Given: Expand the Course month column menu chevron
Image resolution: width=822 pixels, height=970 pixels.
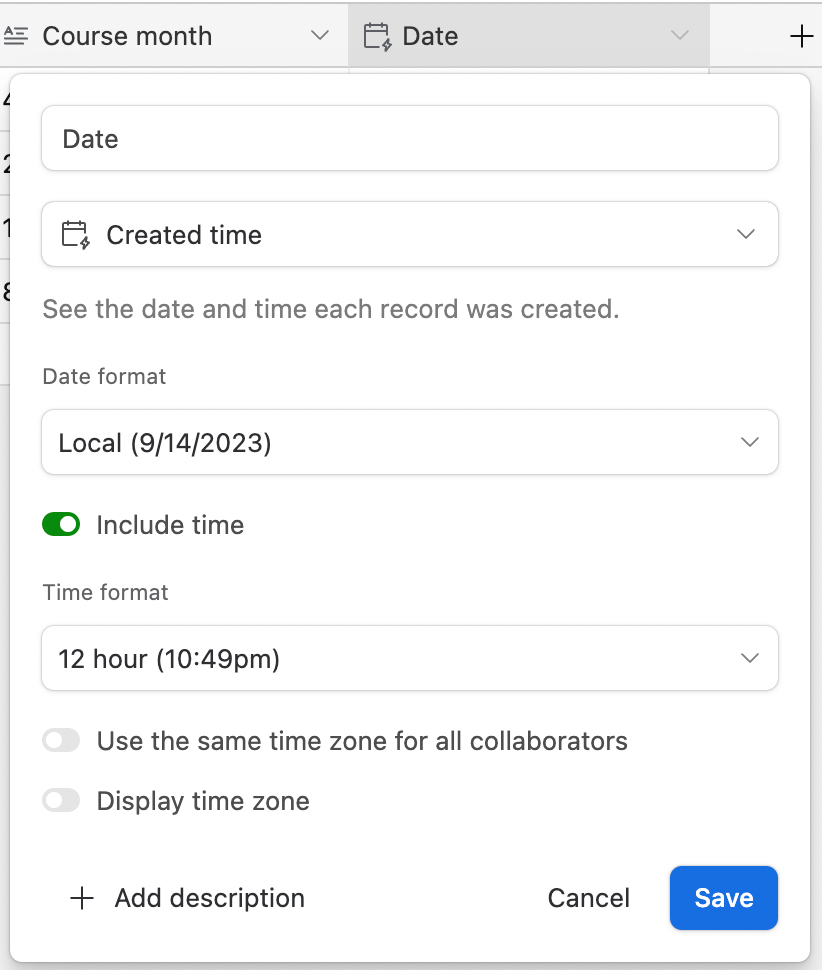Looking at the screenshot, I should 320,35.
